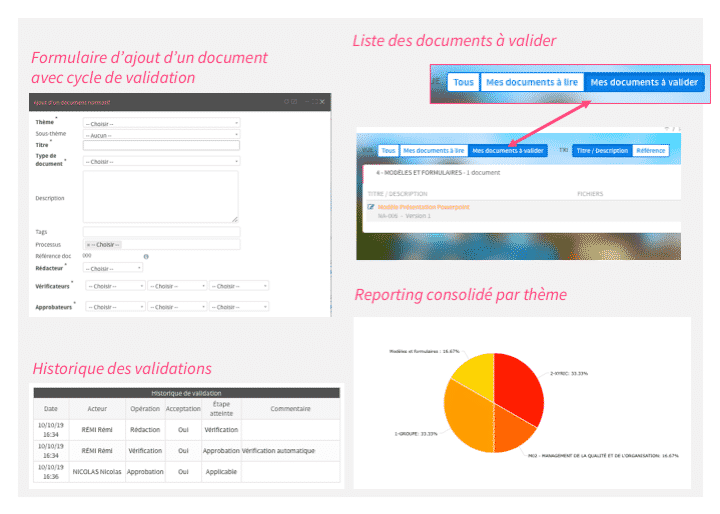Select small 'Mes documents à valider' tab in list panel
The width and height of the screenshot is (720, 514).
(x=507, y=151)
